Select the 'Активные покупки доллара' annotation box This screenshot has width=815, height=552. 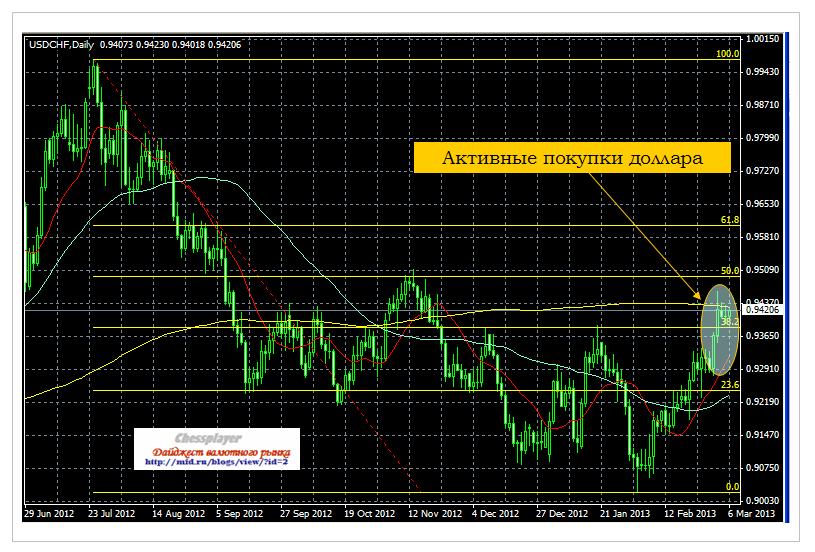click(x=567, y=159)
